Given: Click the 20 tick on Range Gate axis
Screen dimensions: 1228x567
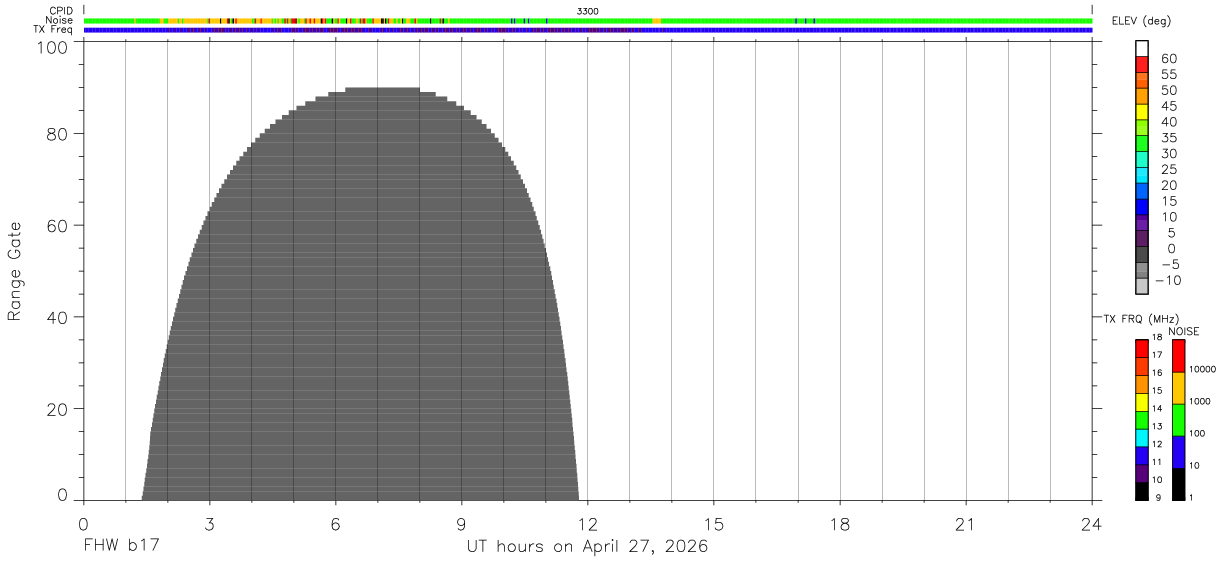Looking at the screenshot, I should tap(58, 410).
